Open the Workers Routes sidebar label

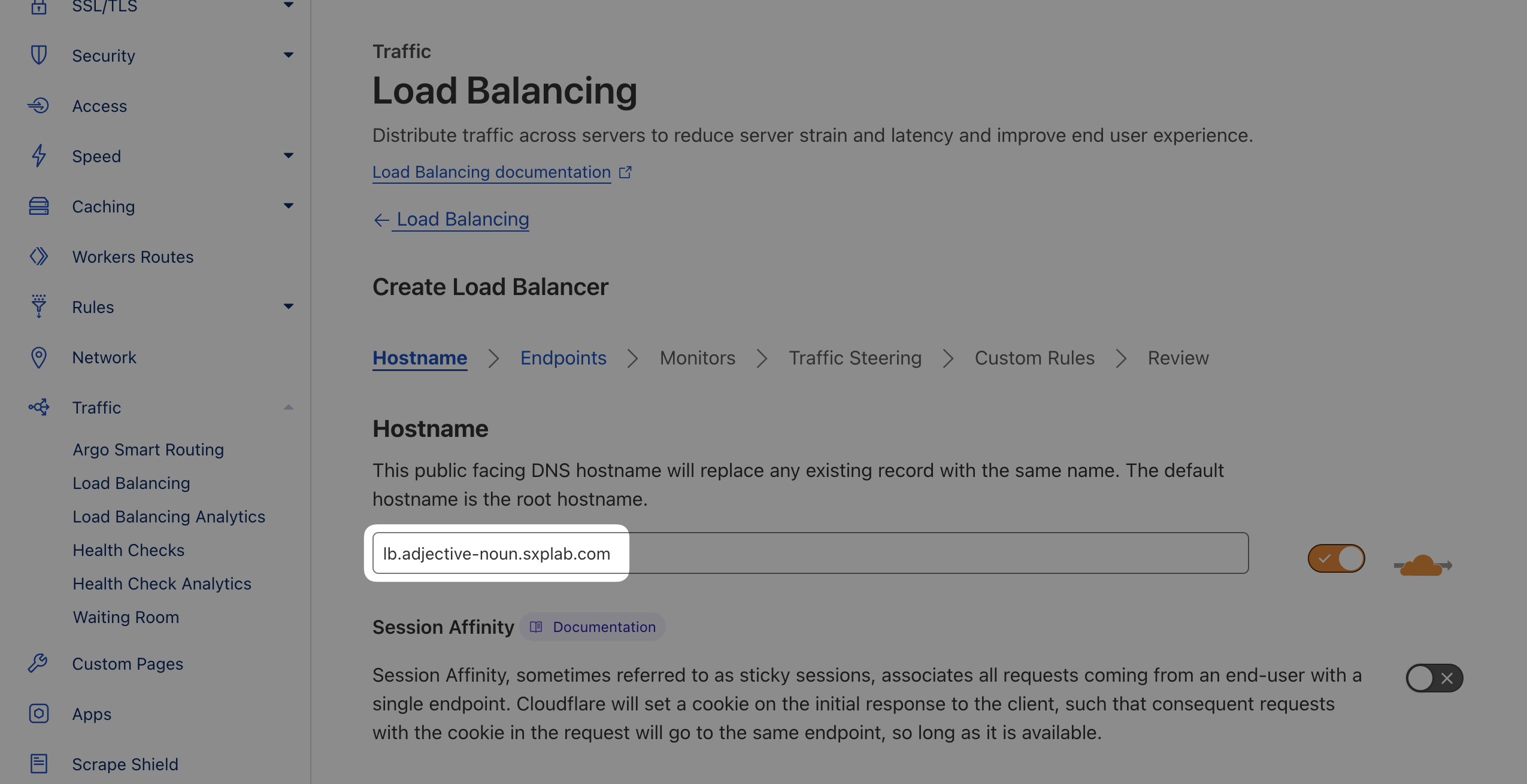(x=133, y=257)
